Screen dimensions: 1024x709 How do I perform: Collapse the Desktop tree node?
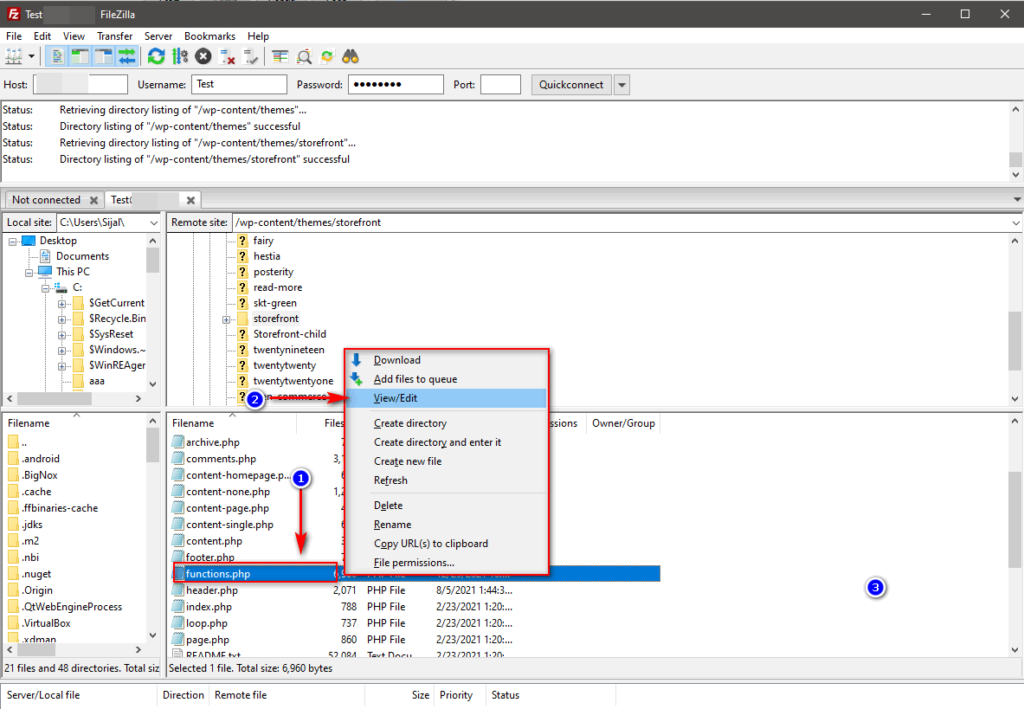[x=12, y=241]
